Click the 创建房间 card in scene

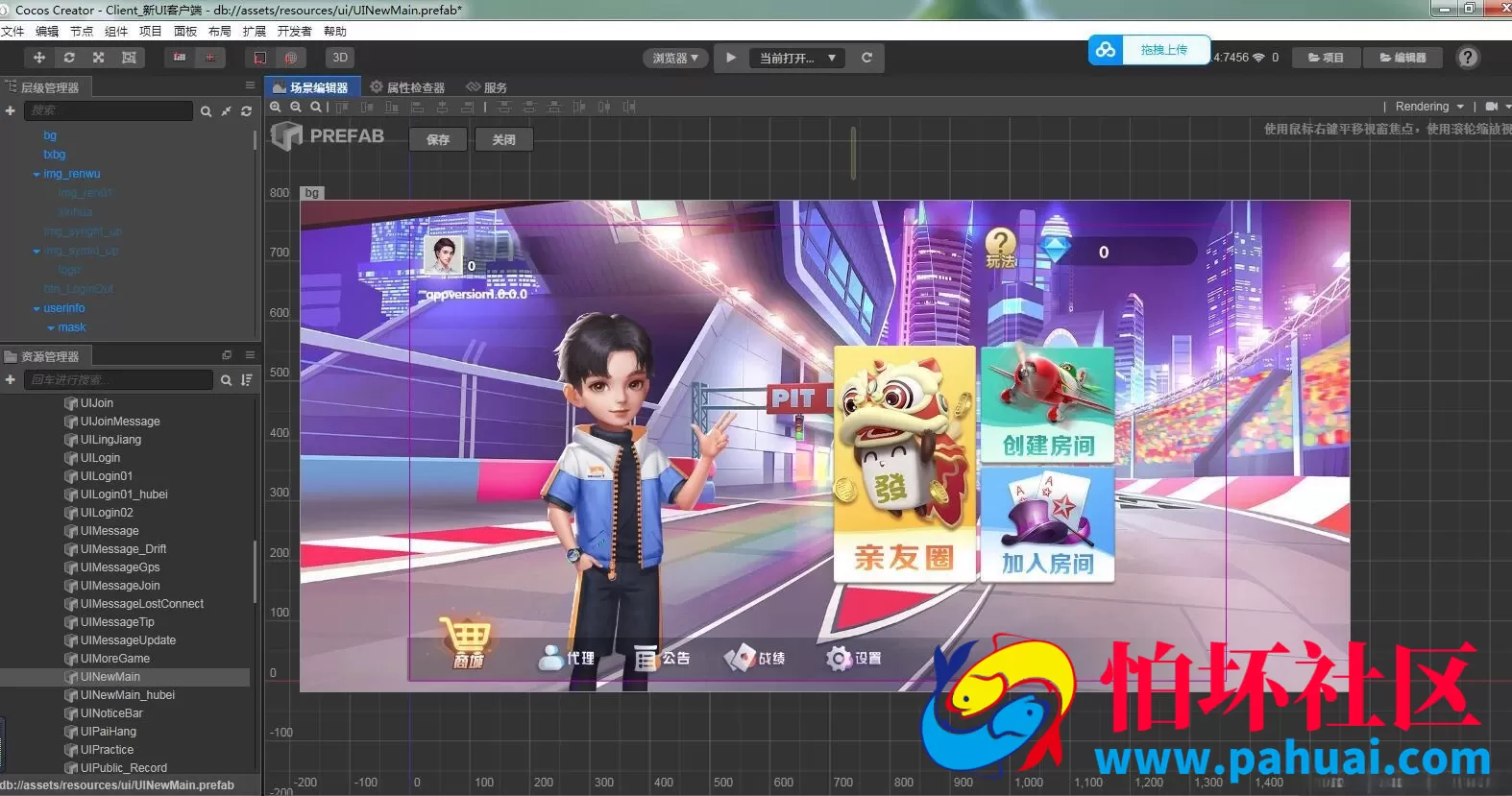[1048, 405]
